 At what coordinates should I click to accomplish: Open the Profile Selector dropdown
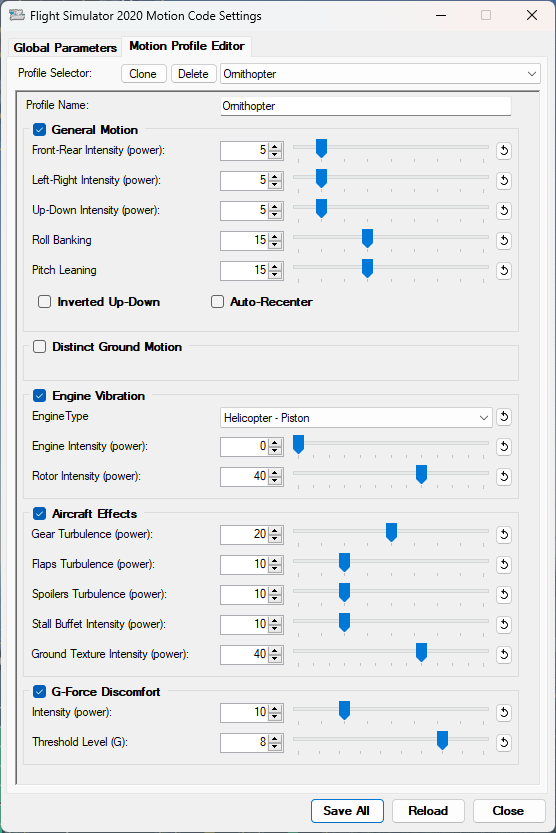click(380, 74)
